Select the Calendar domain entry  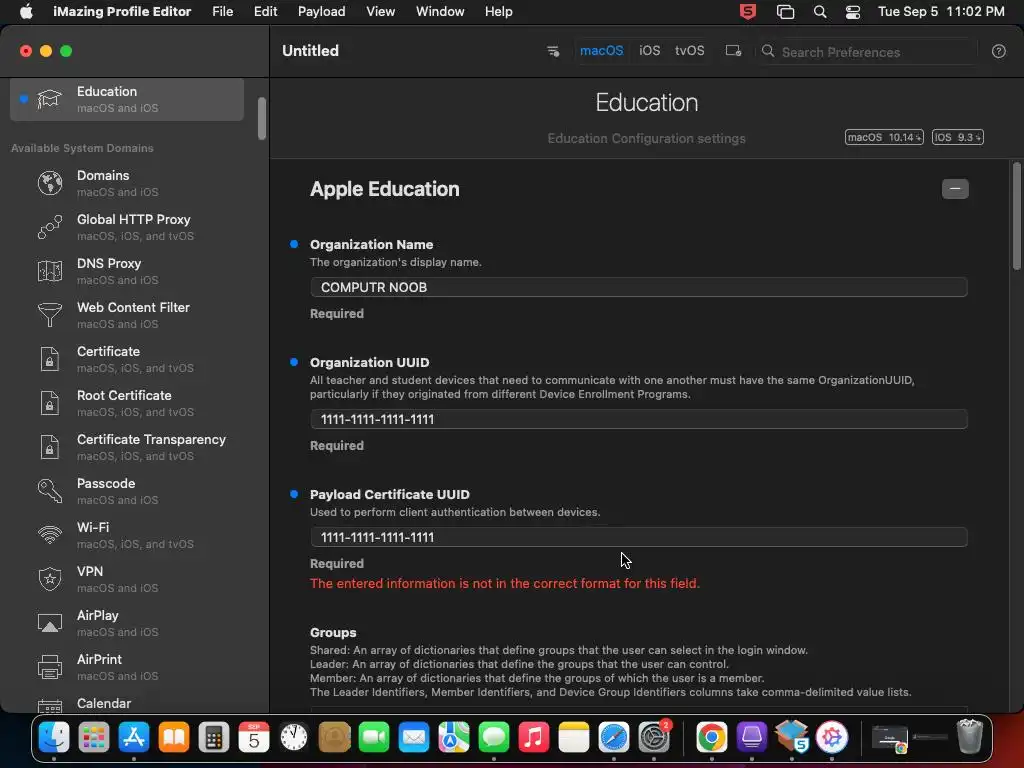coord(127,704)
